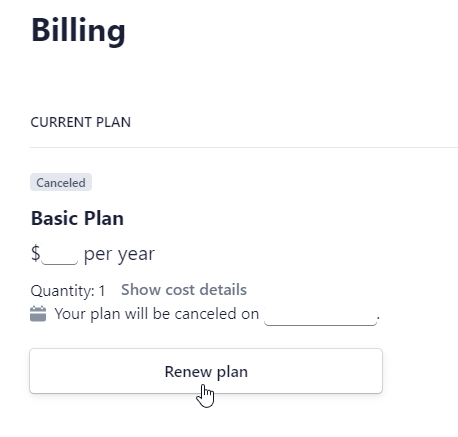The image size is (458, 437).
Task: Click the Renew plan button
Action: point(206,371)
